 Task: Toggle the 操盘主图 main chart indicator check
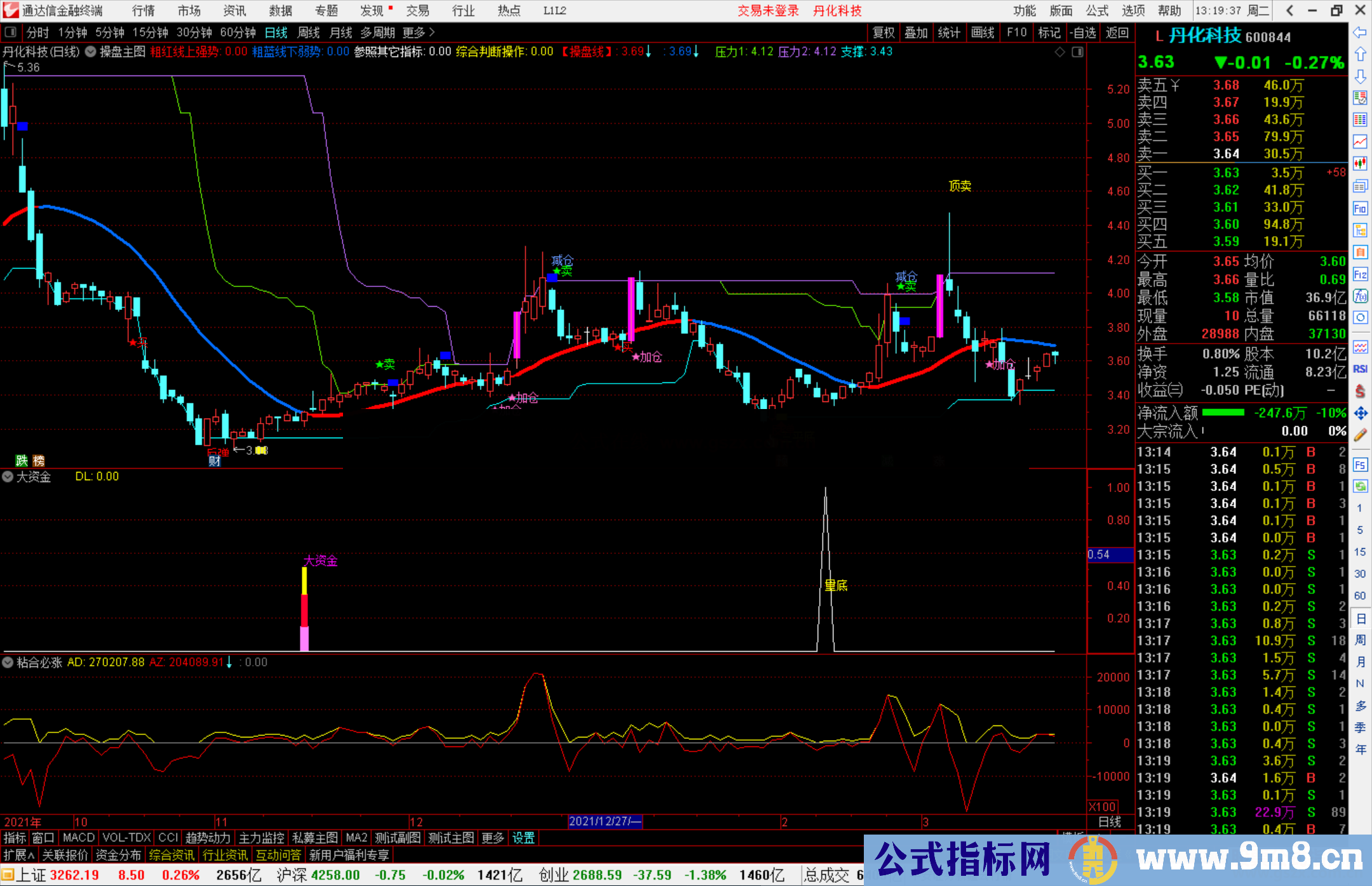(x=90, y=51)
